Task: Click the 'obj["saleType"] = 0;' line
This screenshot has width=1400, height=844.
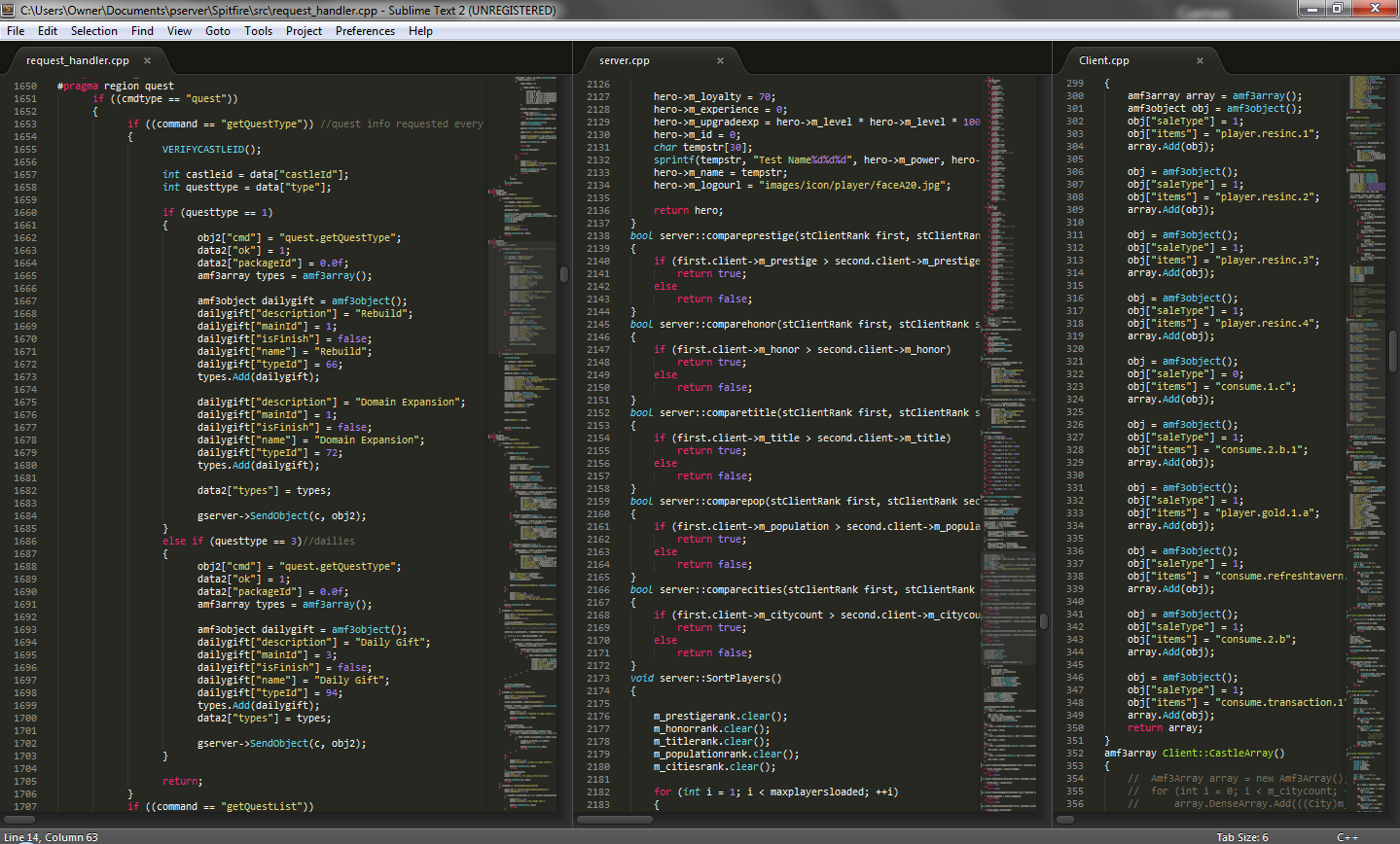Action: tap(1185, 373)
